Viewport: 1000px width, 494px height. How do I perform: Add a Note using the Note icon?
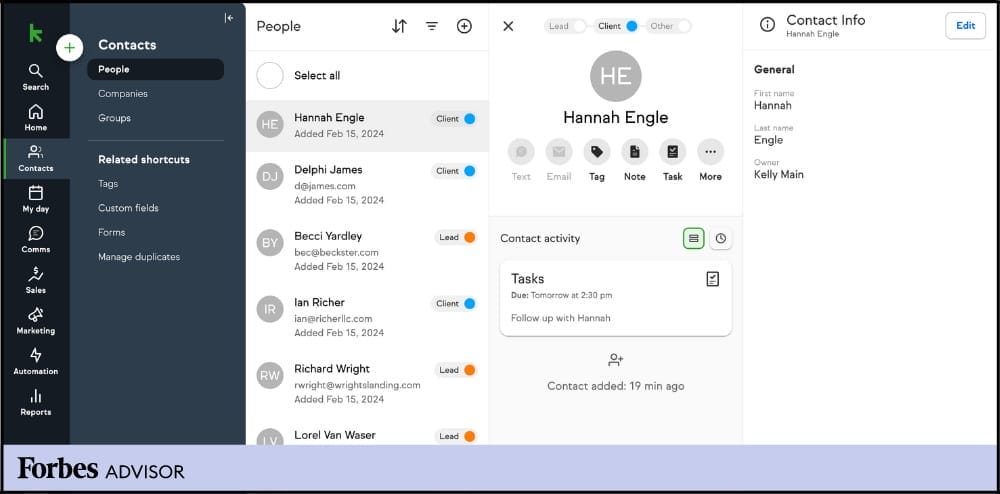click(x=634, y=152)
